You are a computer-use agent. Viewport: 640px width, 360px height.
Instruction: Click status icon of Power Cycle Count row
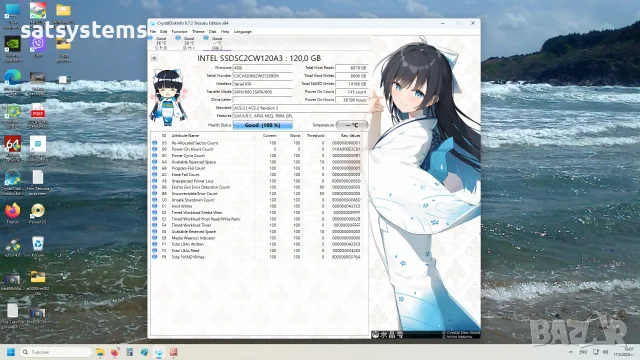(x=155, y=156)
